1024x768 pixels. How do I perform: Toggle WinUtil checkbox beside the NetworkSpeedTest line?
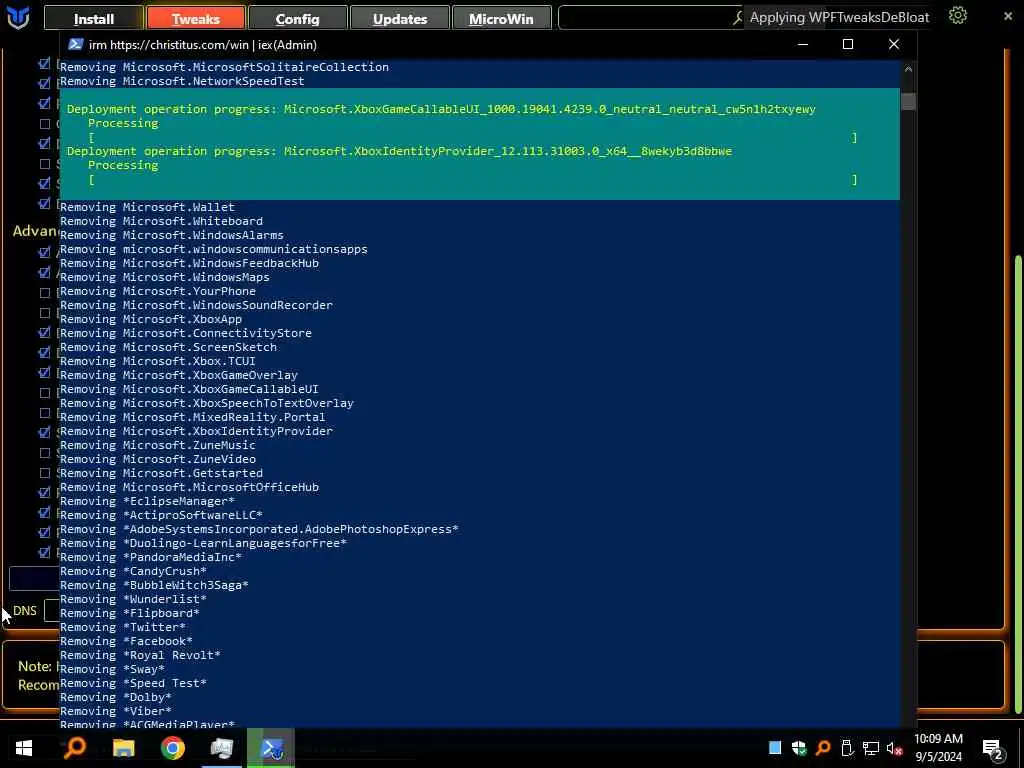pos(44,83)
